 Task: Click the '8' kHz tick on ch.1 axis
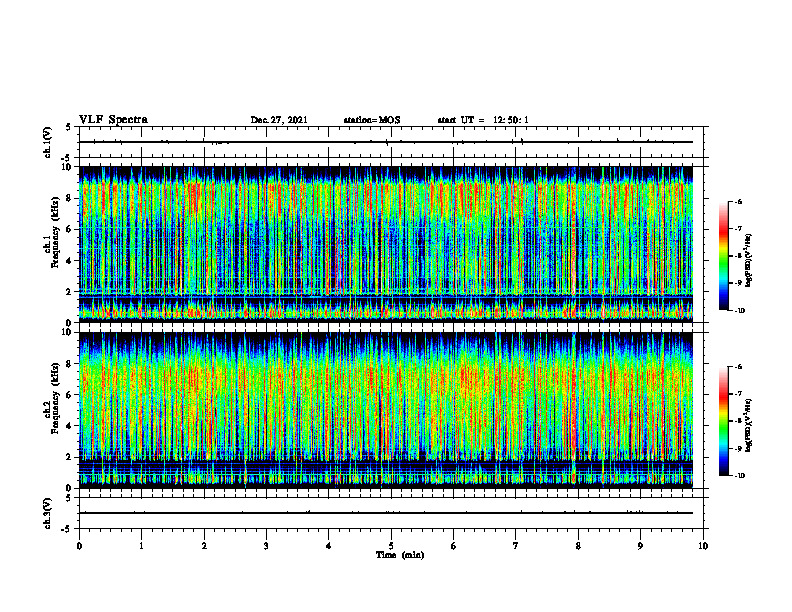[x=69, y=198]
